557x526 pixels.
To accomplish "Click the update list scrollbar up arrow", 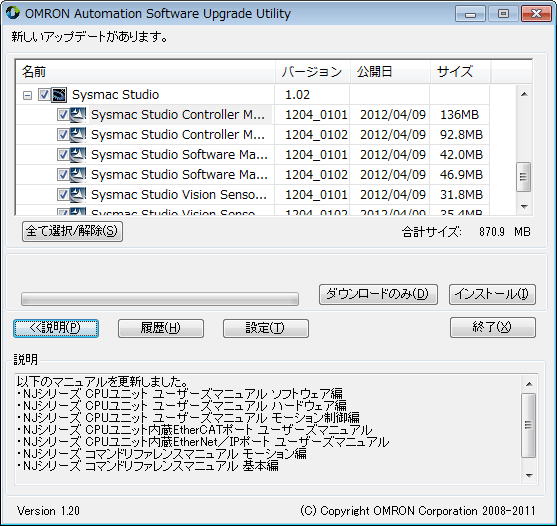I will (x=524, y=94).
